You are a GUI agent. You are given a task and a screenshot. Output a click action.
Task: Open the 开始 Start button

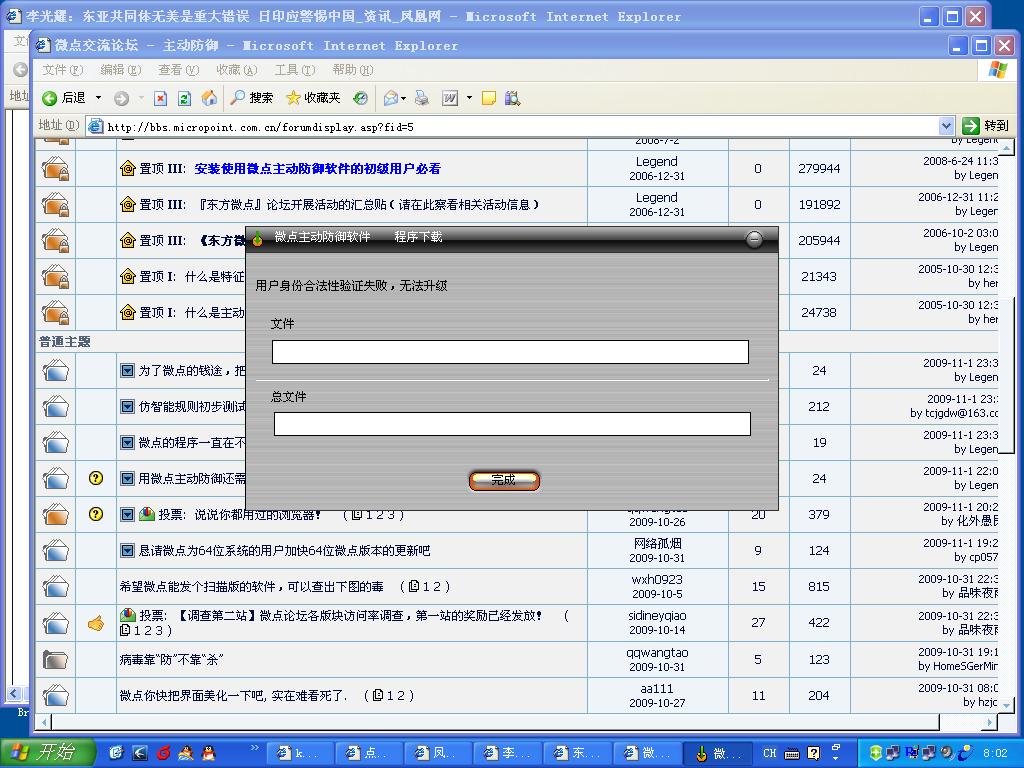coord(48,753)
